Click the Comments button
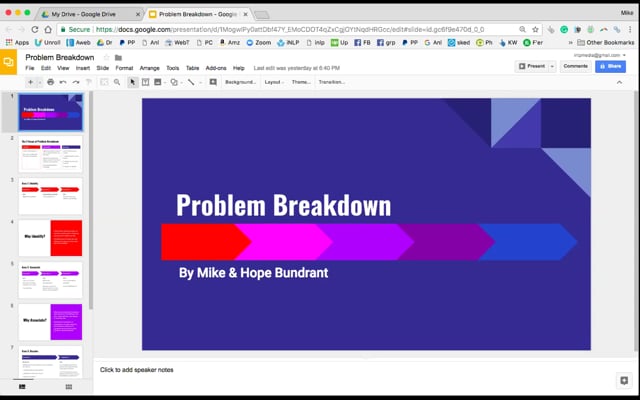Image resolution: width=640 pixels, height=400 pixels. click(575, 66)
